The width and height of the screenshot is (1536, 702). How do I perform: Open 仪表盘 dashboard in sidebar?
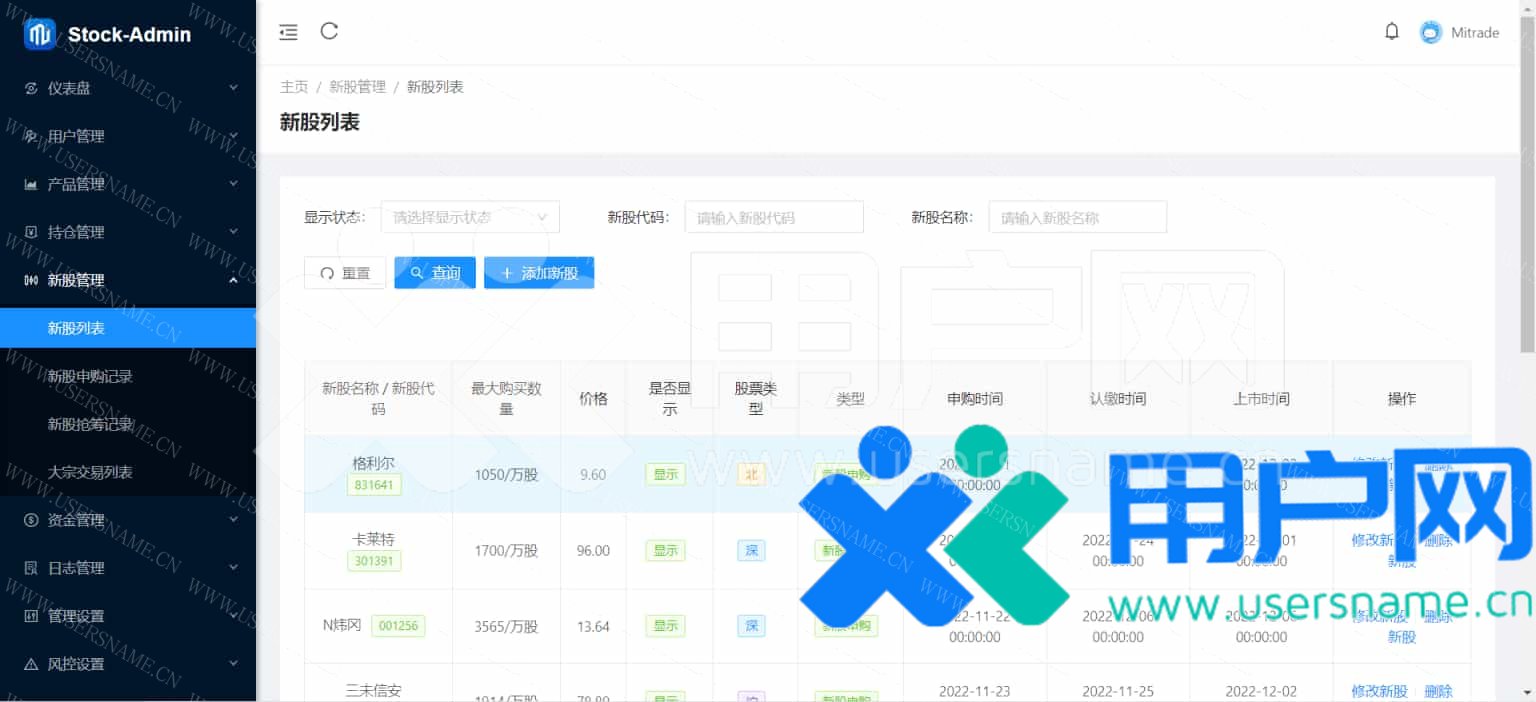coord(69,88)
